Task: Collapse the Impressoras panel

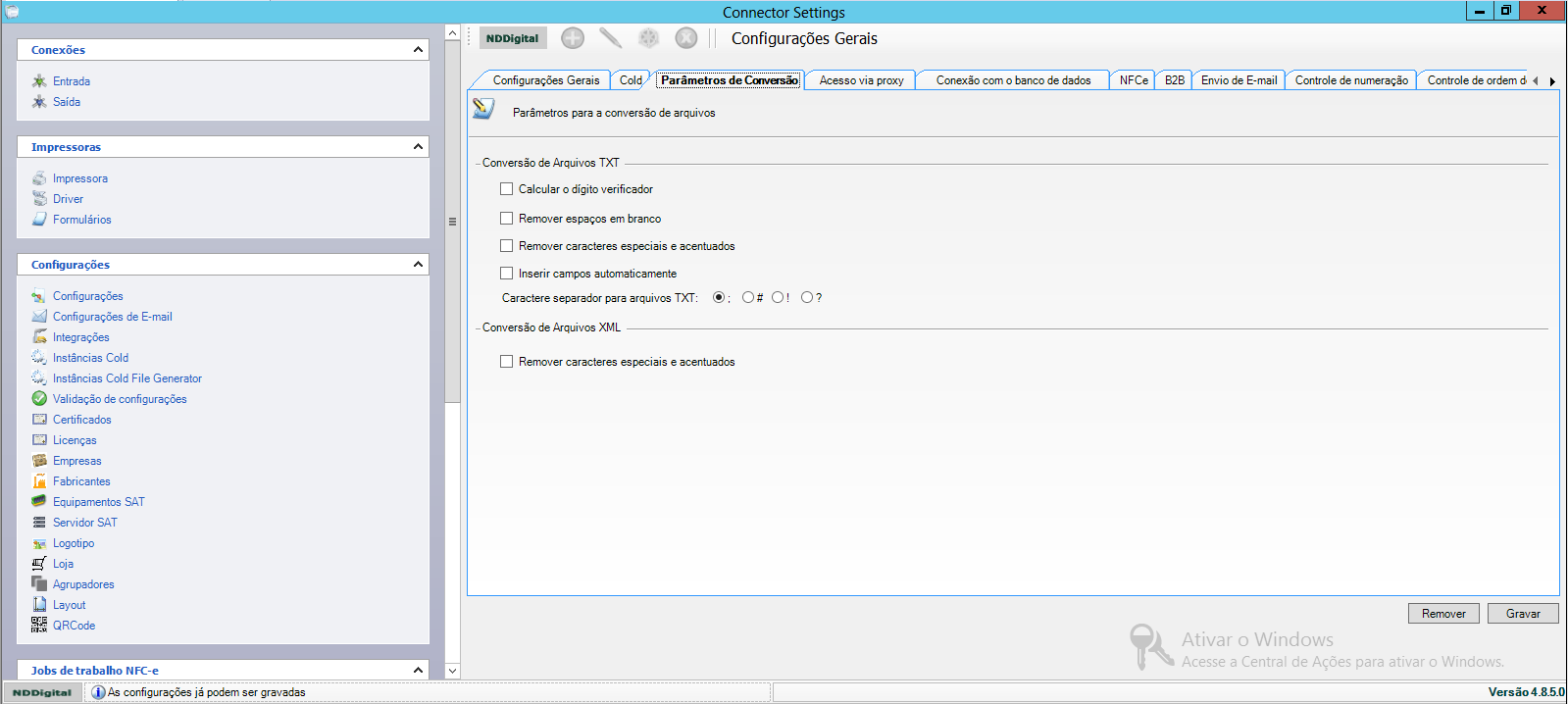Action: point(418,147)
